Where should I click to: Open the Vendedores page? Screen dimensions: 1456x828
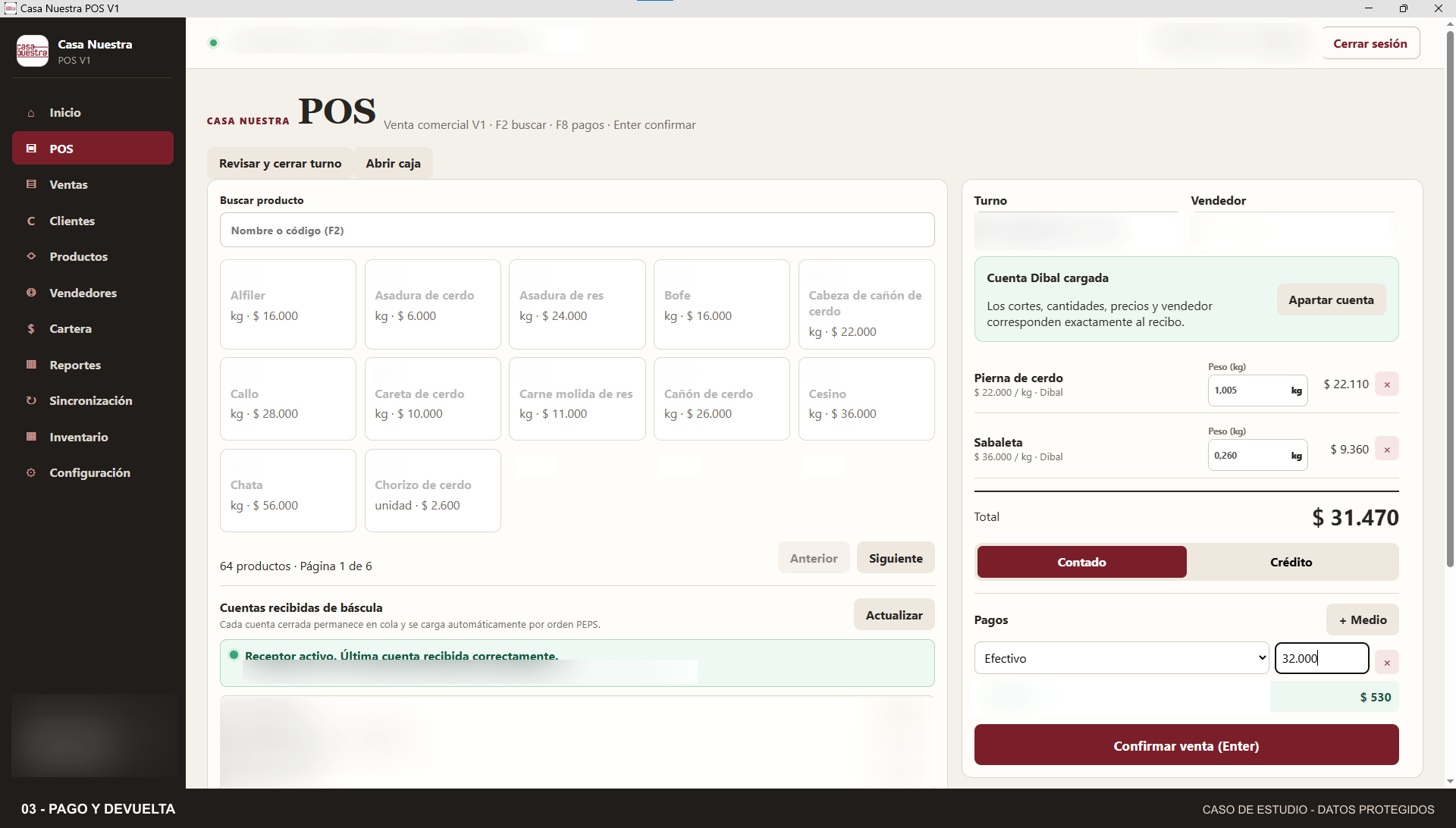(x=93, y=293)
